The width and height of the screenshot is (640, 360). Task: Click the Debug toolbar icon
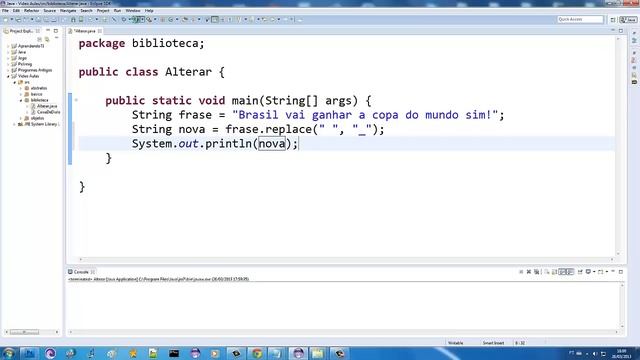coord(124,20)
